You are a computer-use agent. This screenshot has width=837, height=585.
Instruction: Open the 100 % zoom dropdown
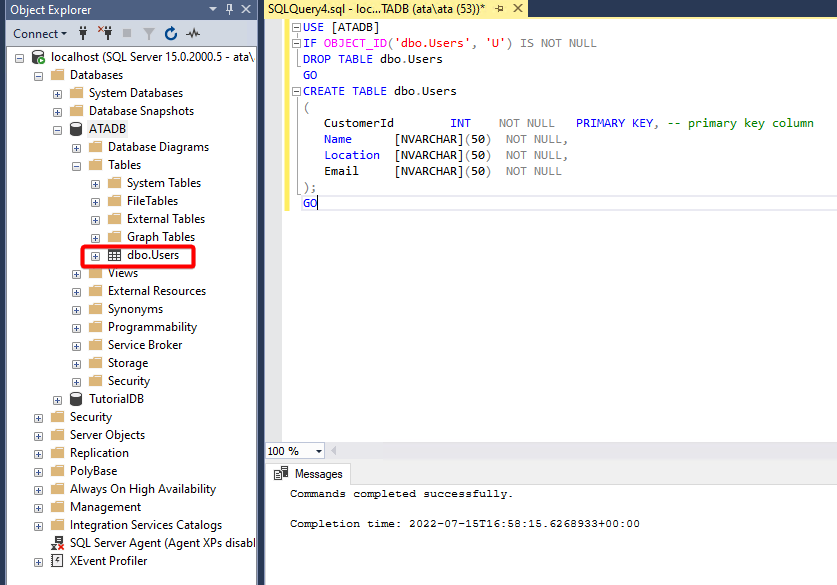[x=319, y=451]
